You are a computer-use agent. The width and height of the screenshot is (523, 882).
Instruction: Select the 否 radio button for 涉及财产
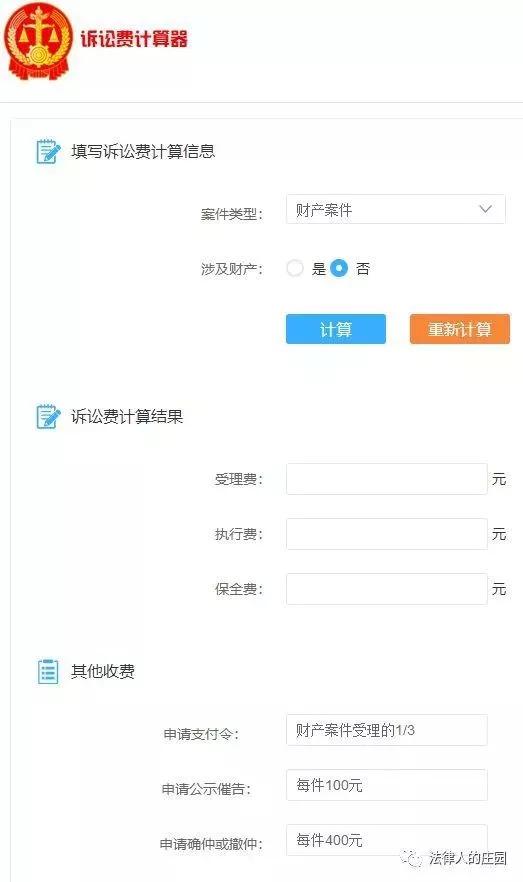coord(339,268)
